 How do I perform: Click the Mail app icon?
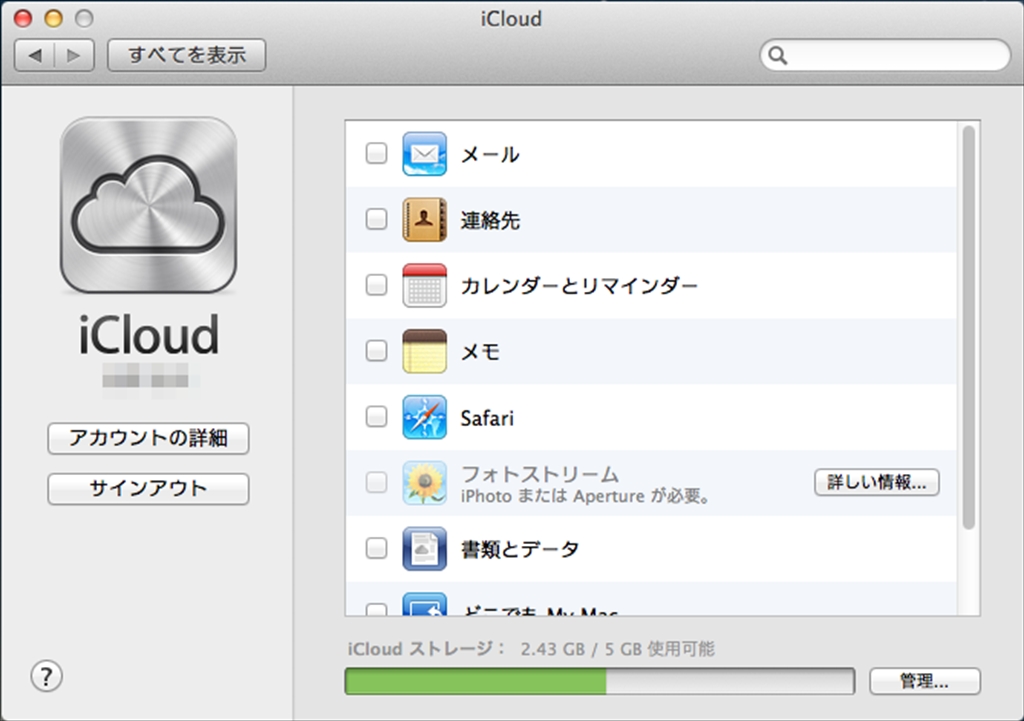(424, 154)
